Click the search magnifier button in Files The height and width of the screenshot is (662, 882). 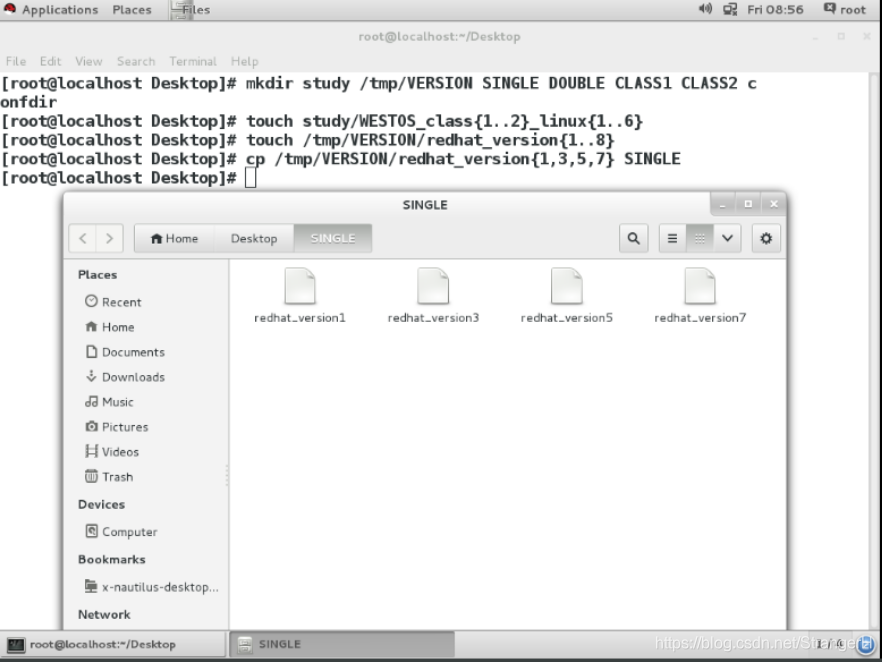633,238
